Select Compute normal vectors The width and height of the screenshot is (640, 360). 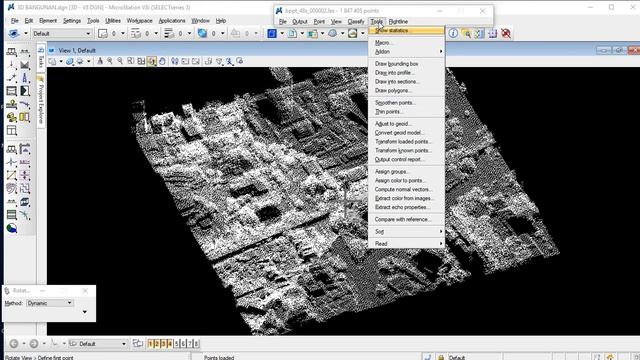click(x=406, y=190)
